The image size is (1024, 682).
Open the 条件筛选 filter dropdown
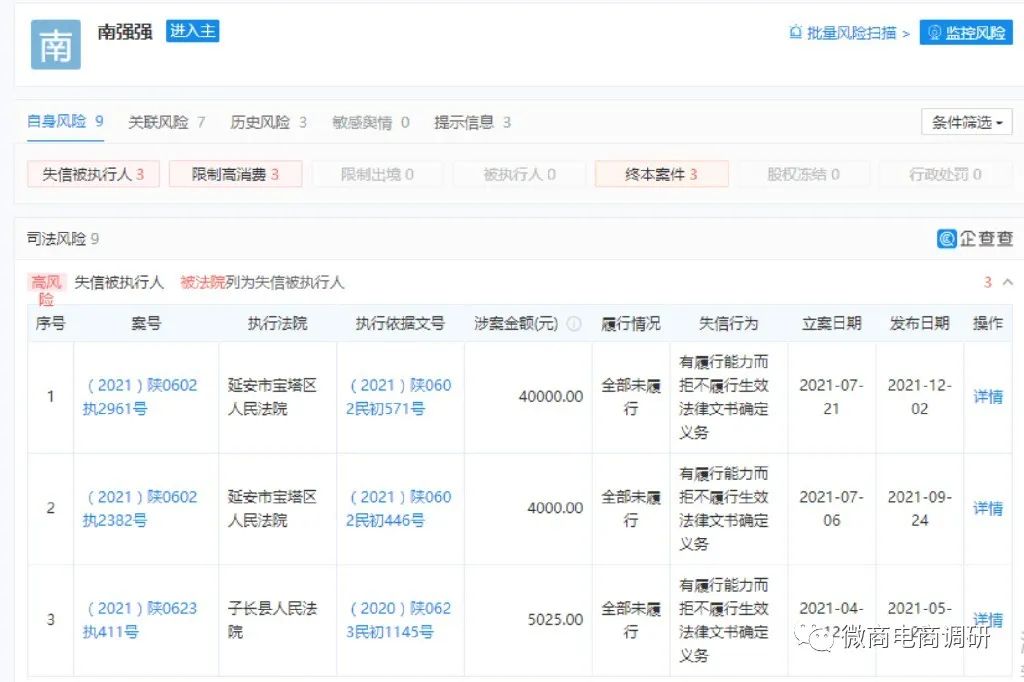pyautogui.click(x=964, y=121)
